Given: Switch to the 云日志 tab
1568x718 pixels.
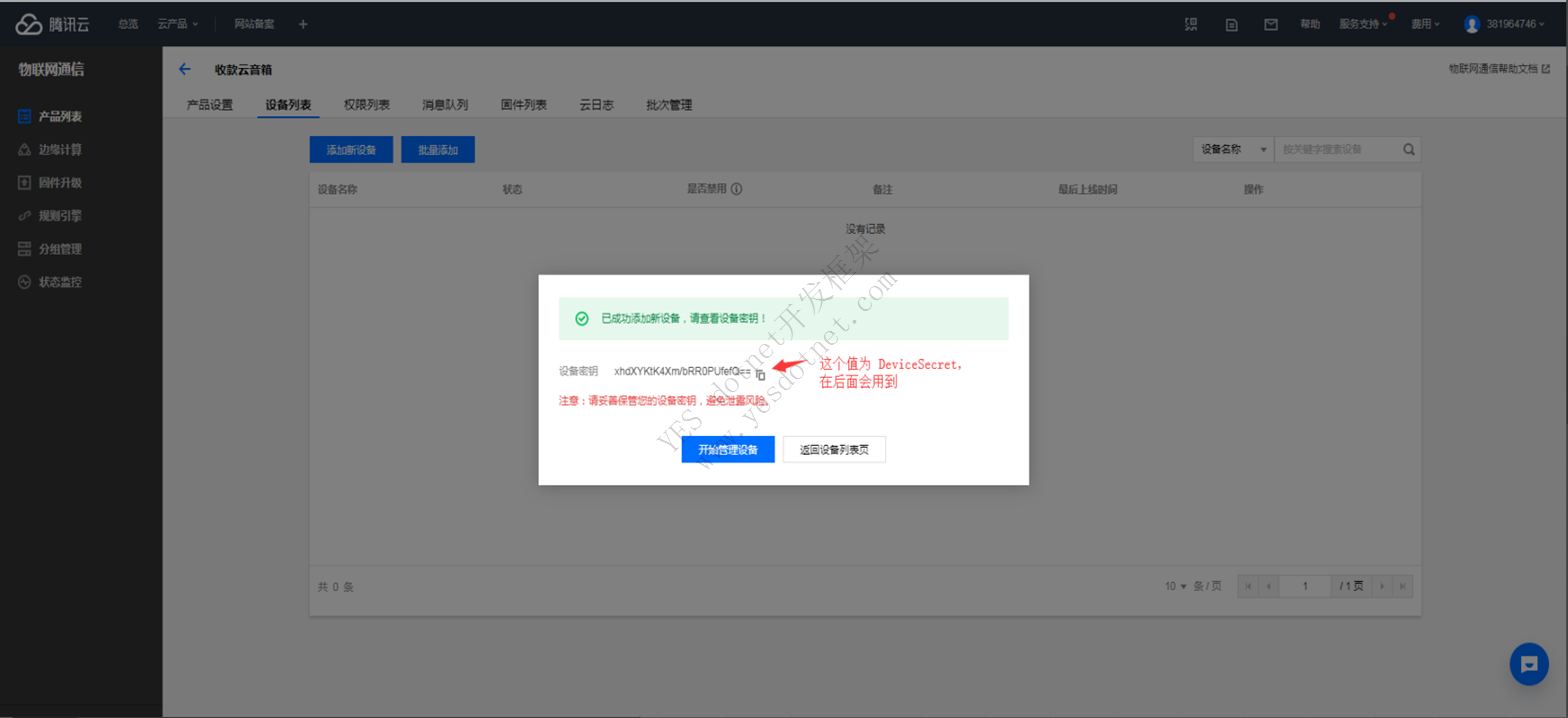Looking at the screenshot, I should point(596,105).
